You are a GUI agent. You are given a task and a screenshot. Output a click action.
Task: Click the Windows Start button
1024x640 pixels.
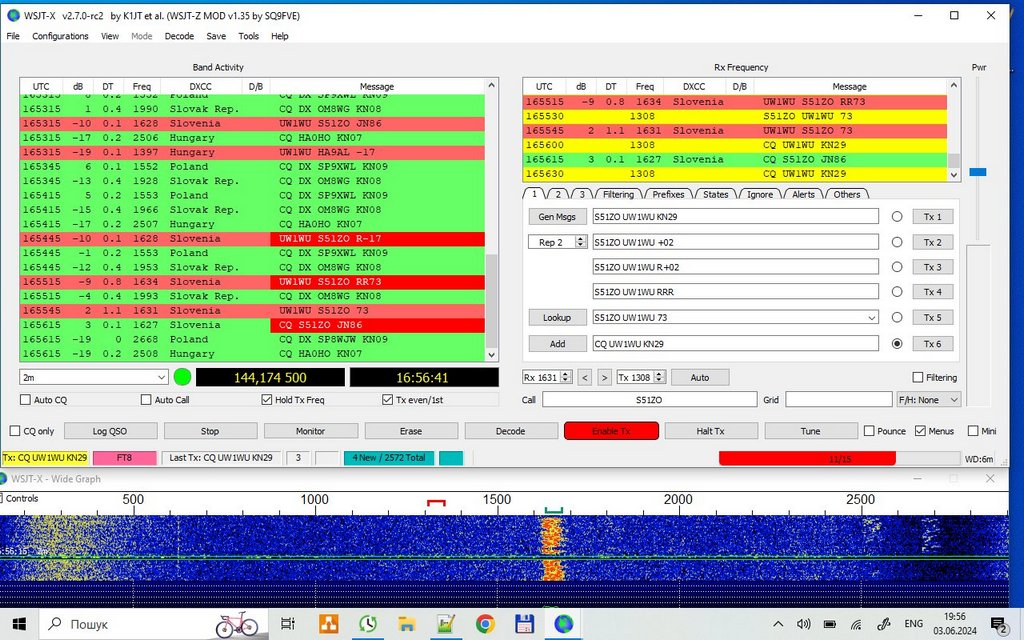pyautogui.click(x=19, y=624)
